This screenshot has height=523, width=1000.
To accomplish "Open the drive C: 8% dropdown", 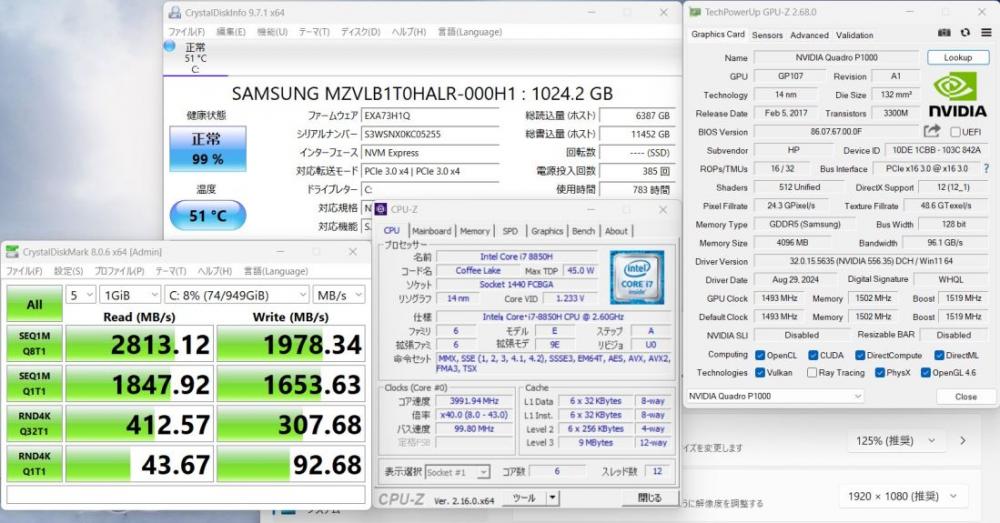I will point(237,295).
